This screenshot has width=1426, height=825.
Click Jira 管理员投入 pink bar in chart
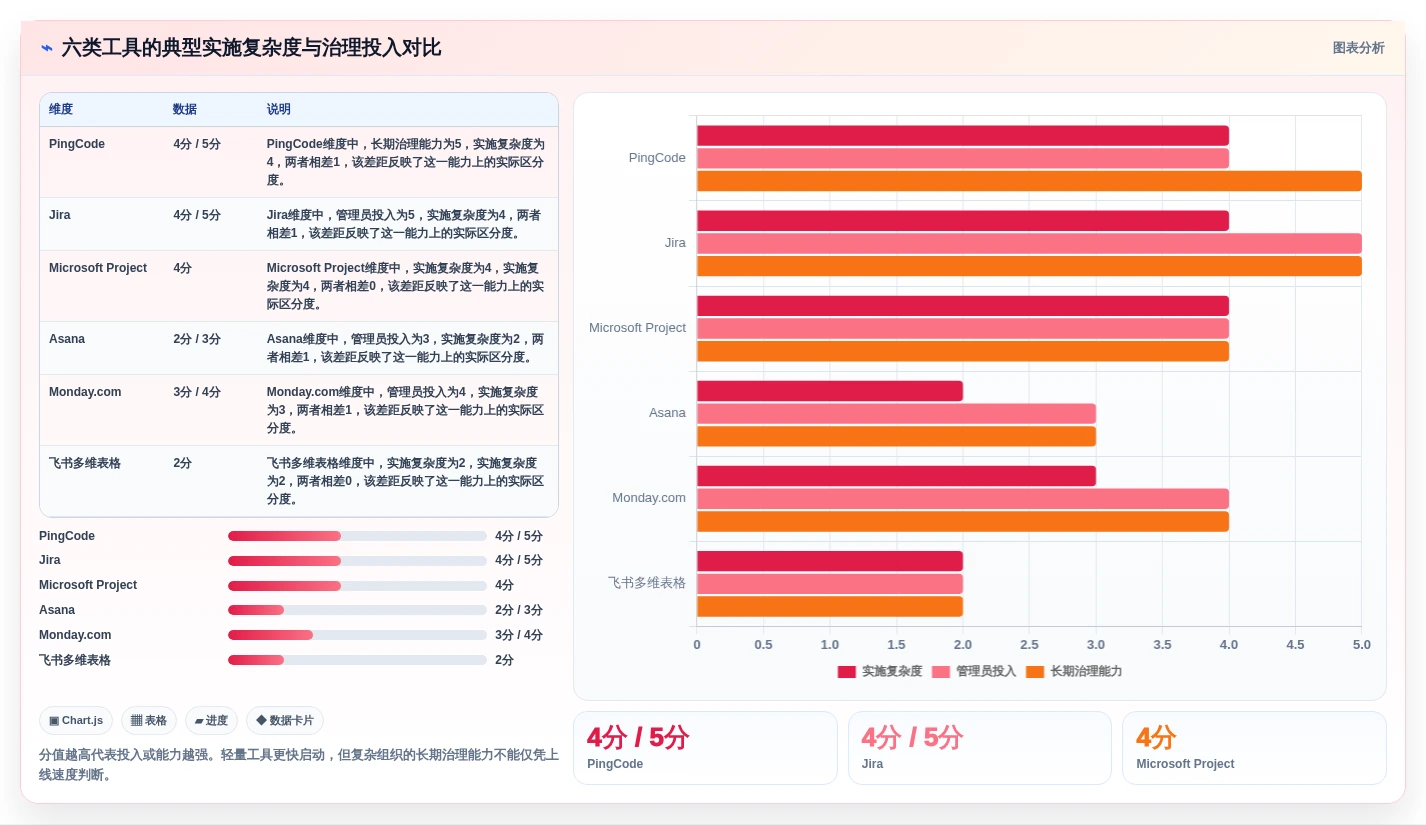pyautogui.click(x=1029, y=243)
